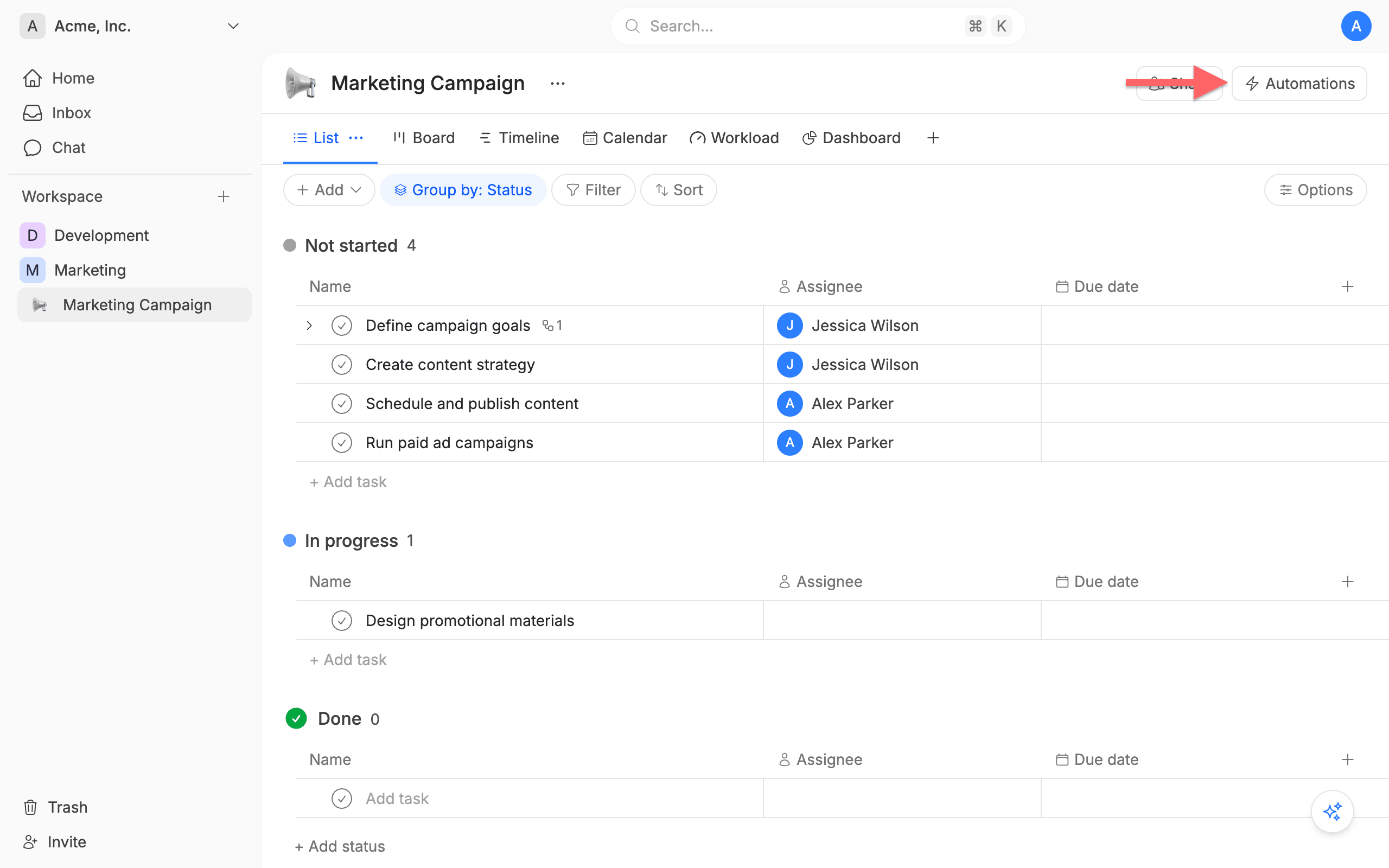Open Assignee column header in Not started
Screen dimensions: 1389x868
820,286
